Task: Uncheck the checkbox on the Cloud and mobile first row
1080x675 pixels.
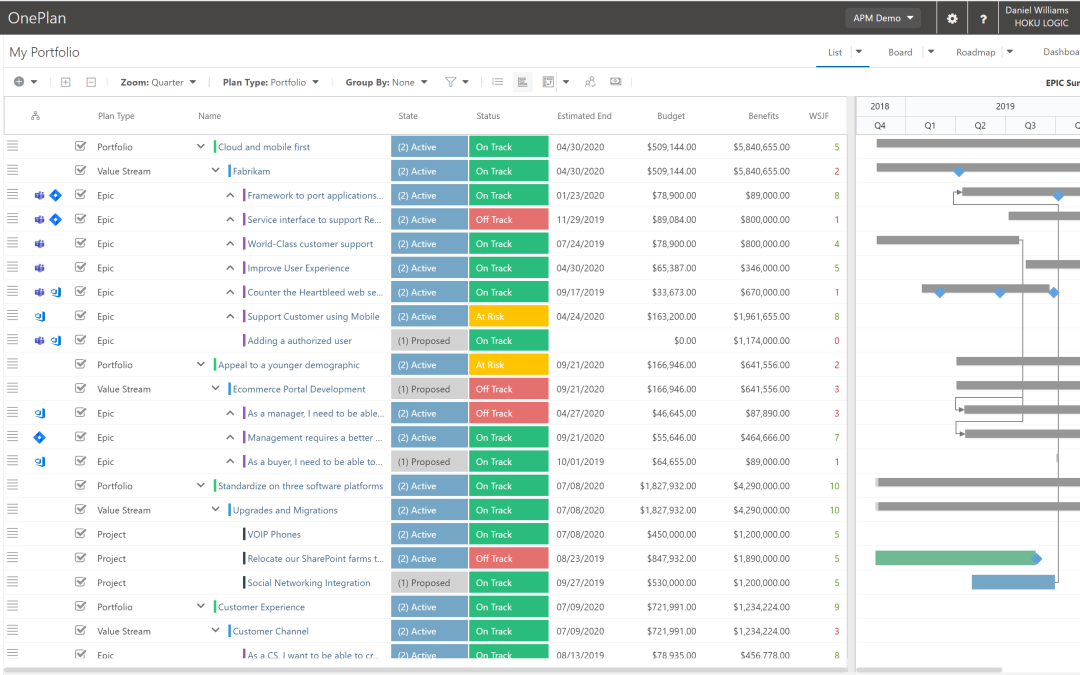Action: click(81, 146)
